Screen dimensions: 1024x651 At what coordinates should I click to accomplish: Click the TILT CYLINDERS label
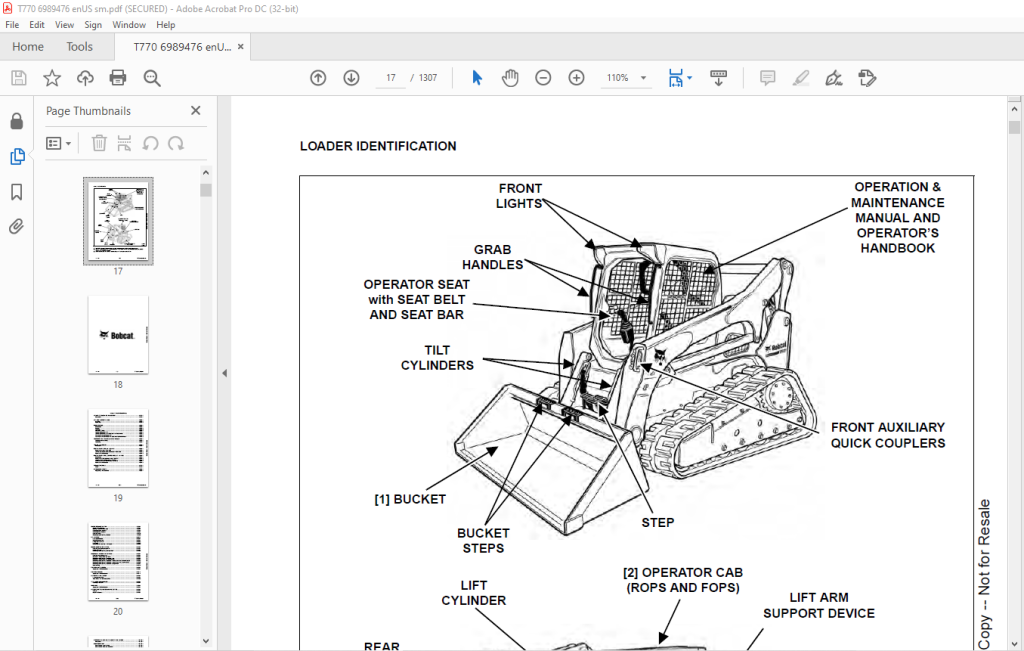coord(437,358)
